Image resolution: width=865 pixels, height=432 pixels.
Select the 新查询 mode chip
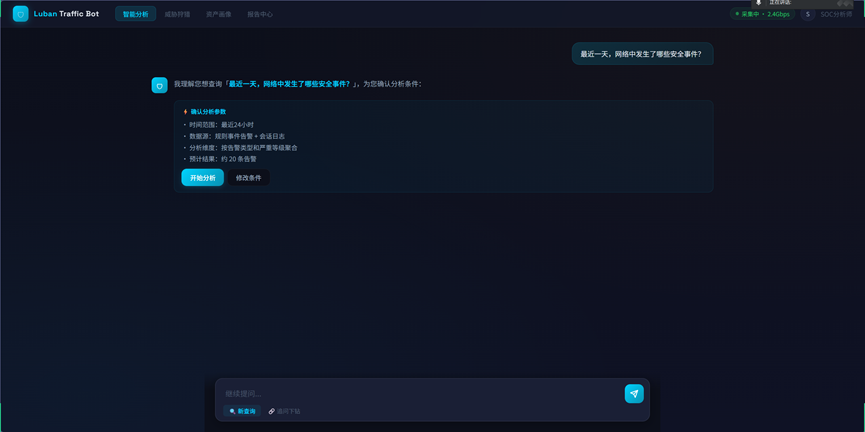[x=242, y=411]
